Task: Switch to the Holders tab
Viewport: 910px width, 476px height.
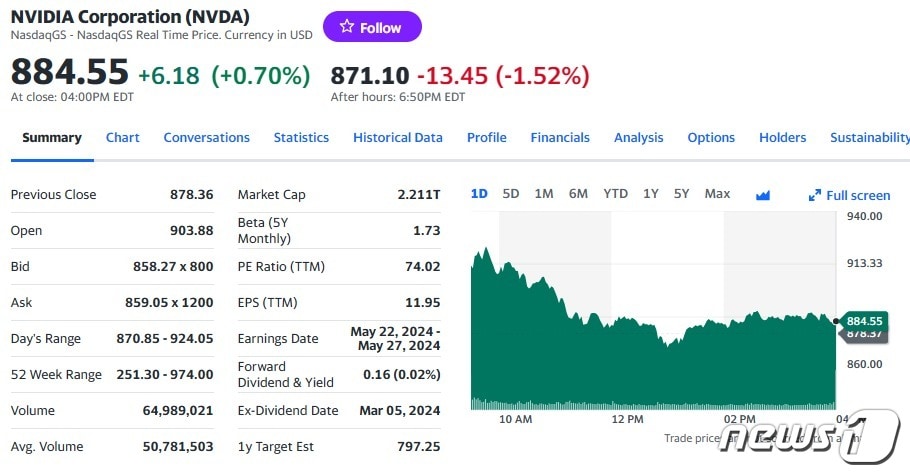Action: coord(782,138)
